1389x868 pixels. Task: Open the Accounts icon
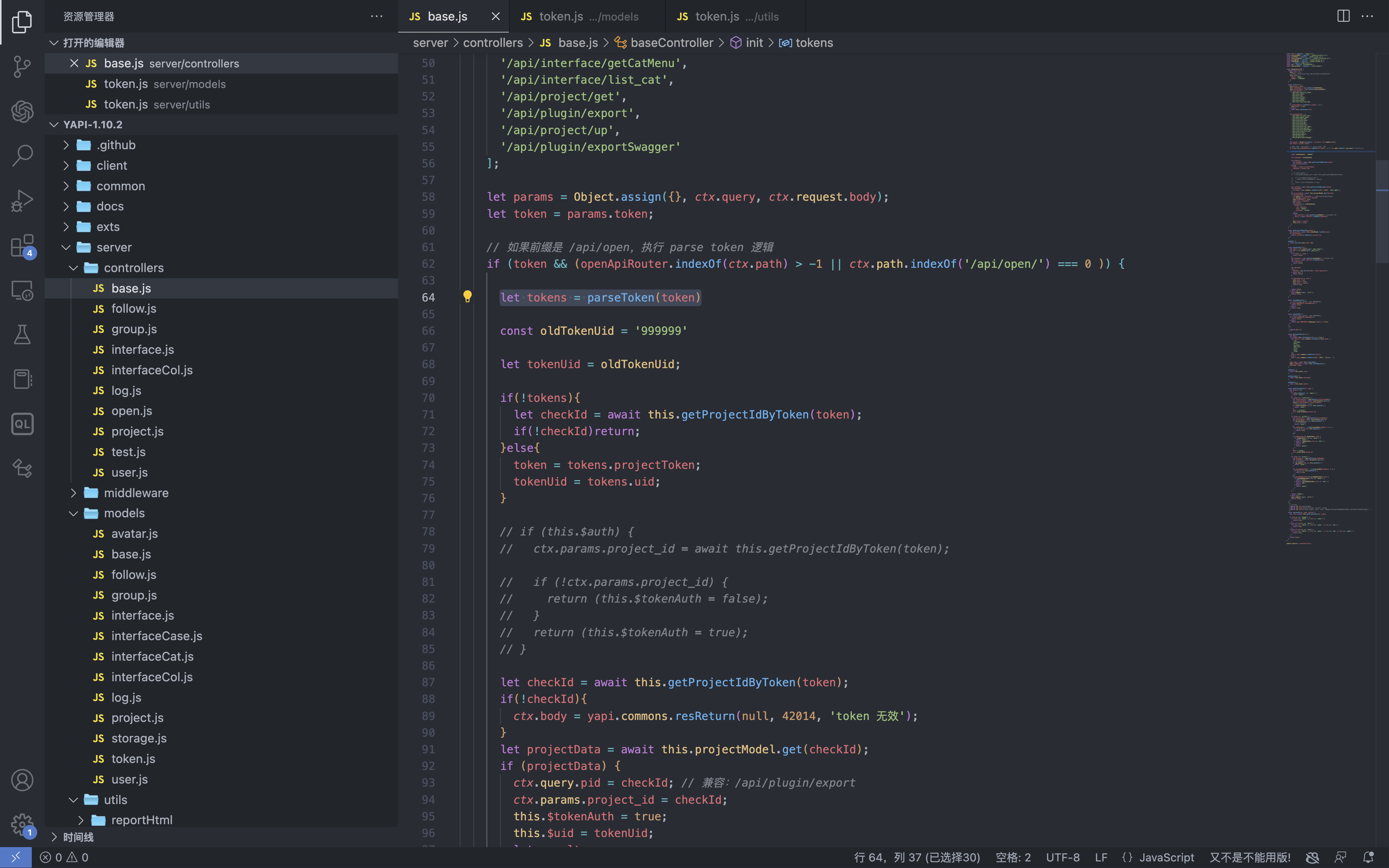tap(22, 780)
